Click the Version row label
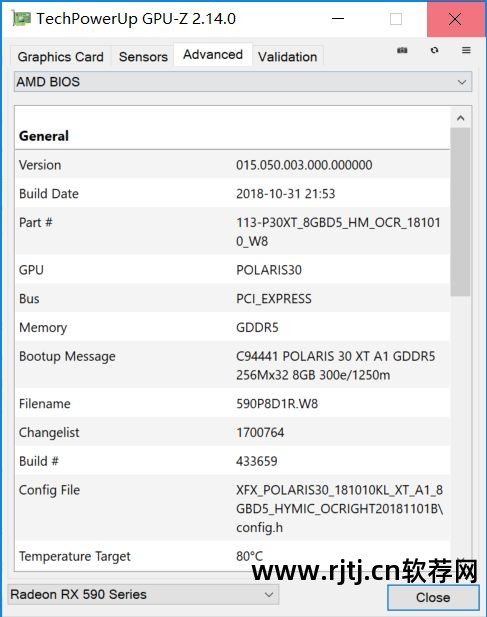This screenshot has height=617, width=487. point(40,165)
